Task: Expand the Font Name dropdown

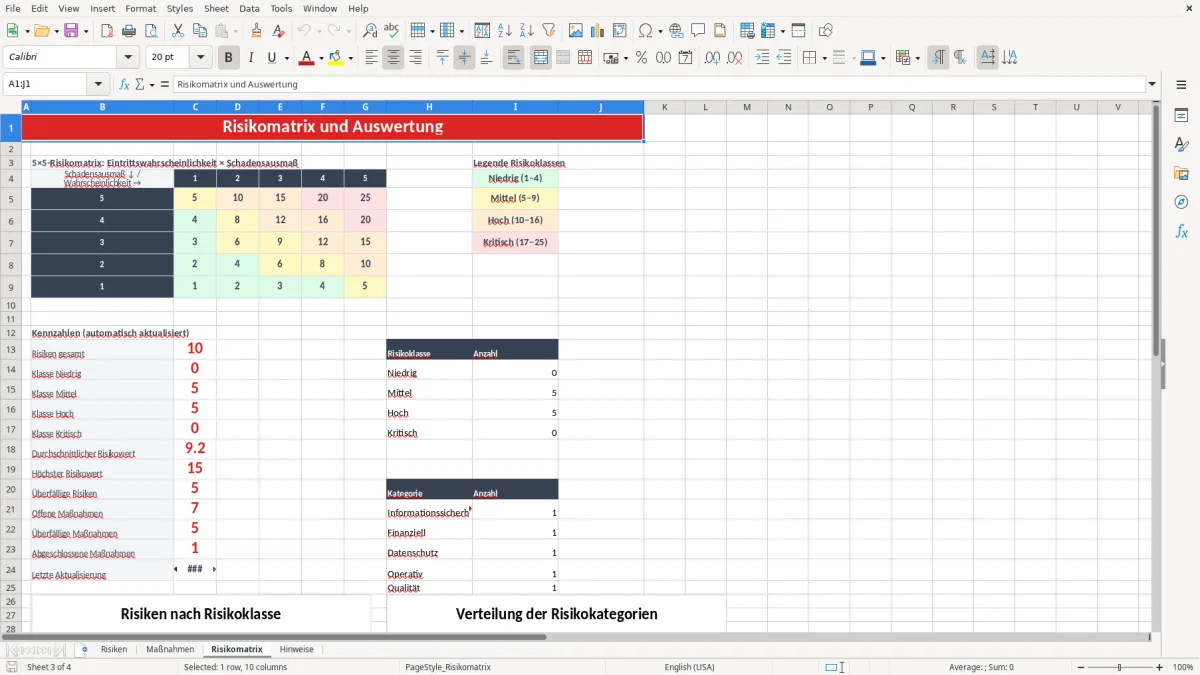Action: point(127,58)
